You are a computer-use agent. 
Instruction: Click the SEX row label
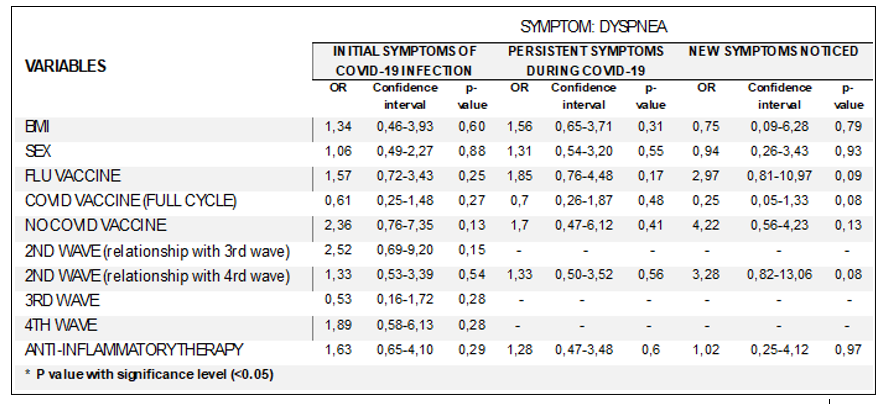tap(38, 152)
